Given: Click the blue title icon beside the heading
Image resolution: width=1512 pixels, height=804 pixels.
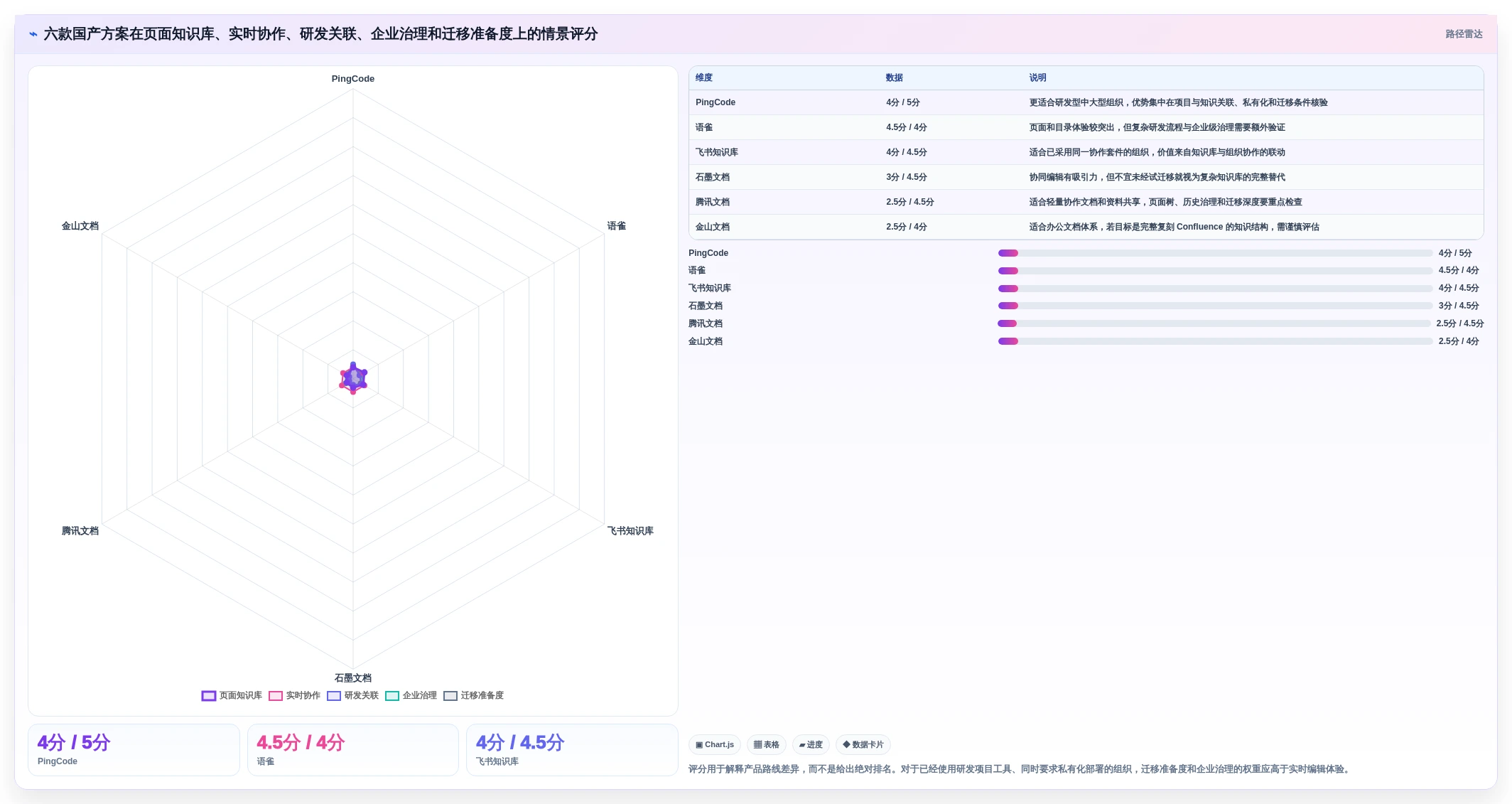Looking at the screenshot, I should tap(33, 34).
